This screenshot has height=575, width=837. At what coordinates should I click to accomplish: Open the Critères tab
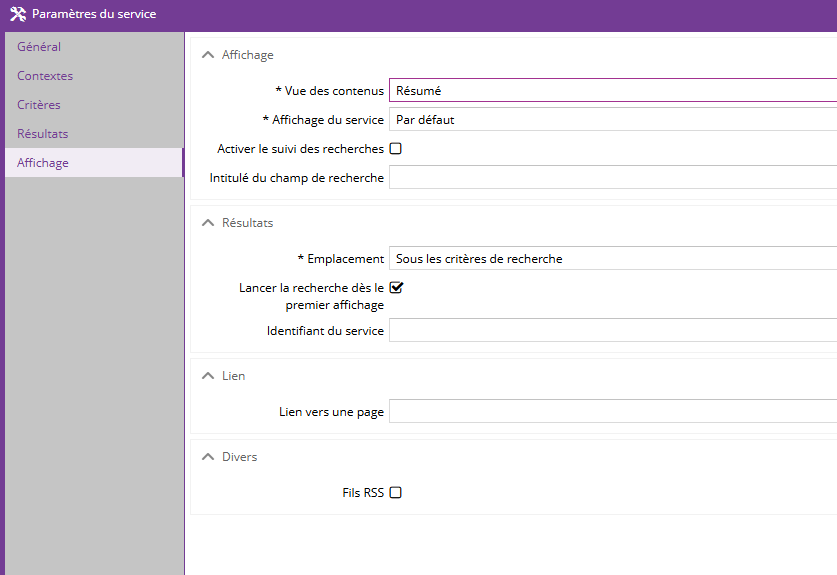(x=39, y=105)
